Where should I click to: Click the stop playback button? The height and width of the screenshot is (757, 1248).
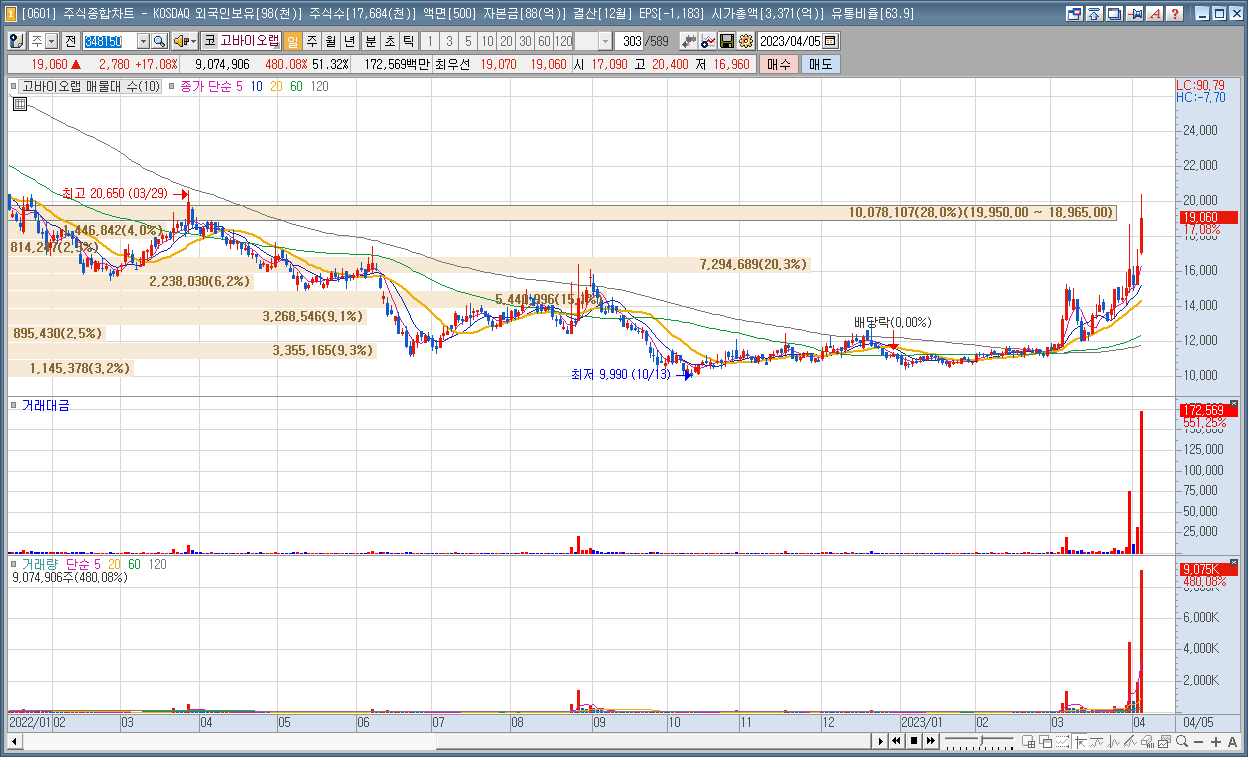(914, 741)
